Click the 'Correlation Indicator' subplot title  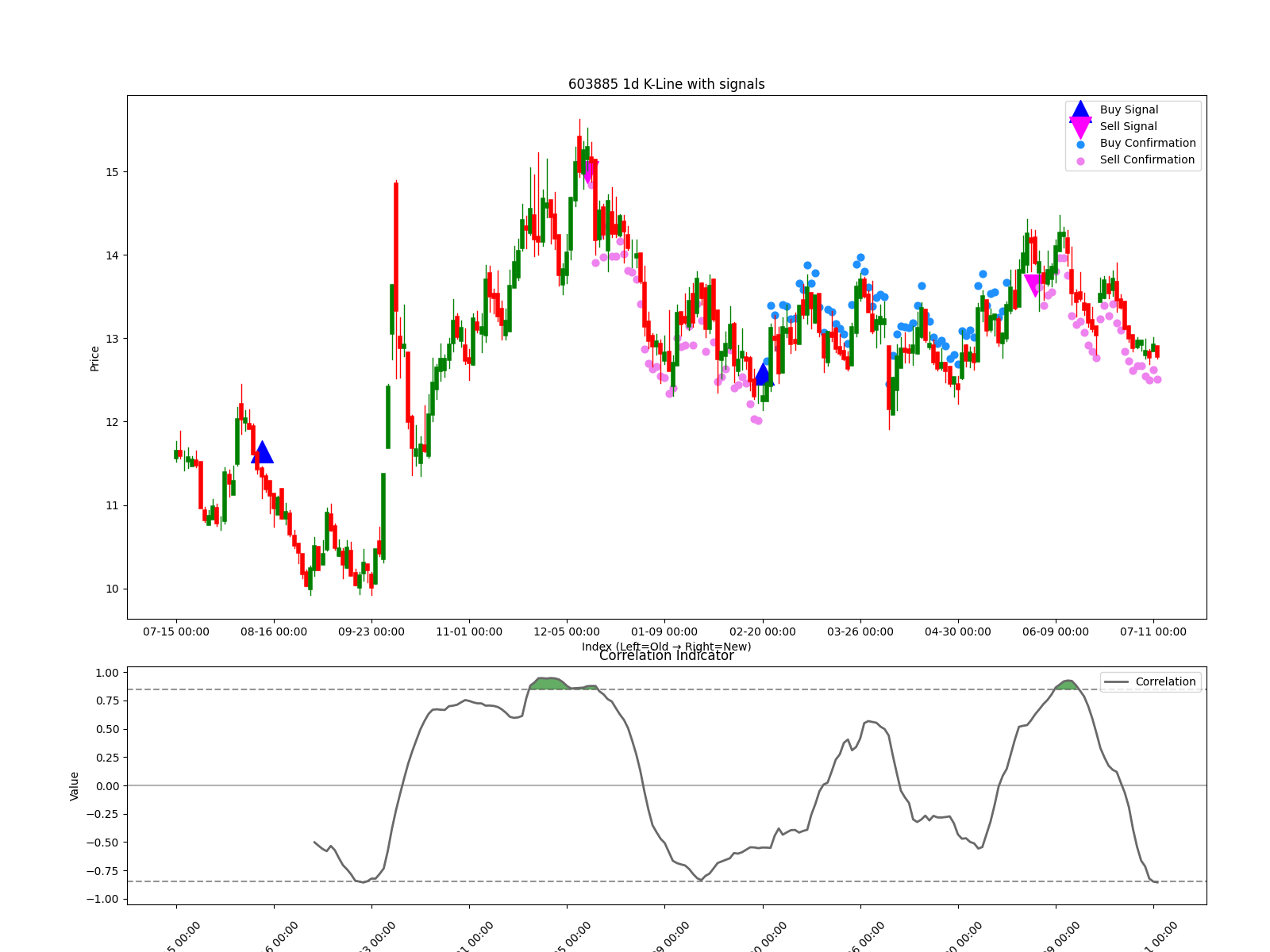[x=667, y=655]
